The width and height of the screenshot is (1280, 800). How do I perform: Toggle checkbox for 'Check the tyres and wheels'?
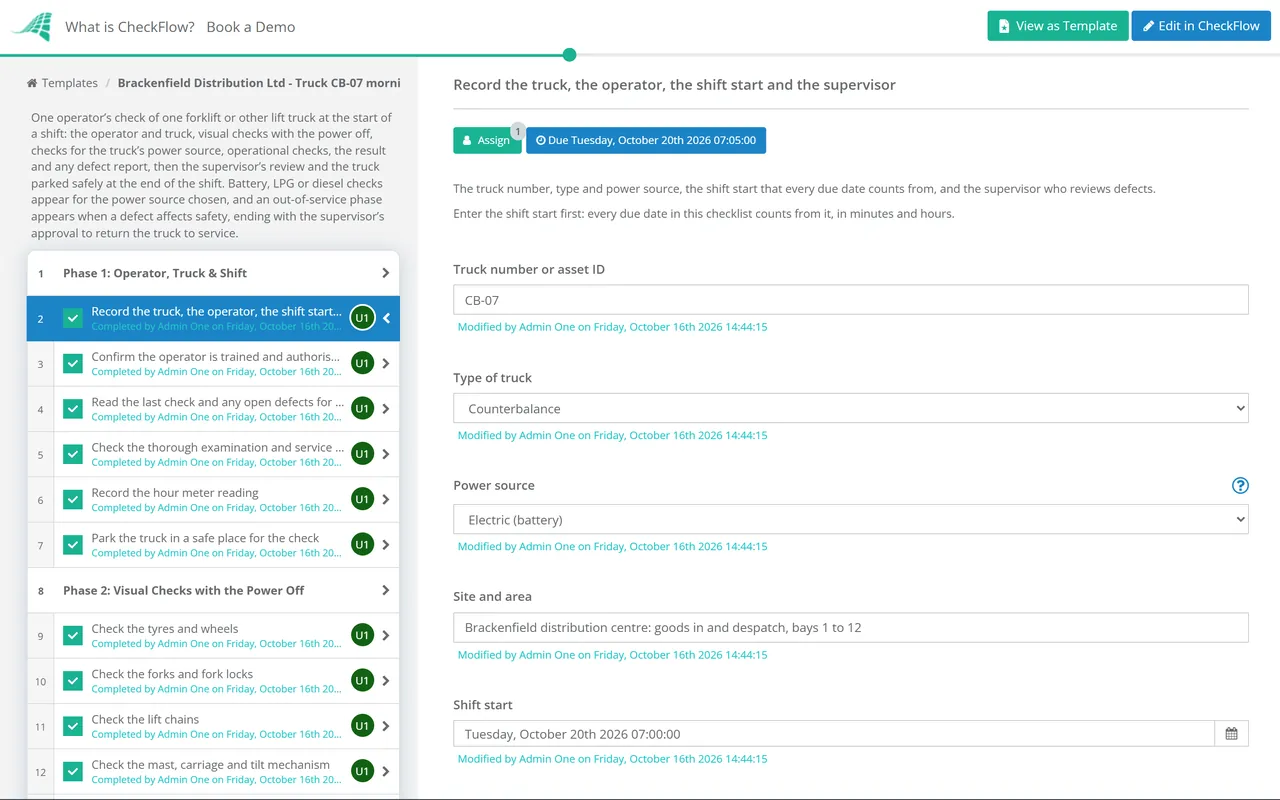[73, 635]
